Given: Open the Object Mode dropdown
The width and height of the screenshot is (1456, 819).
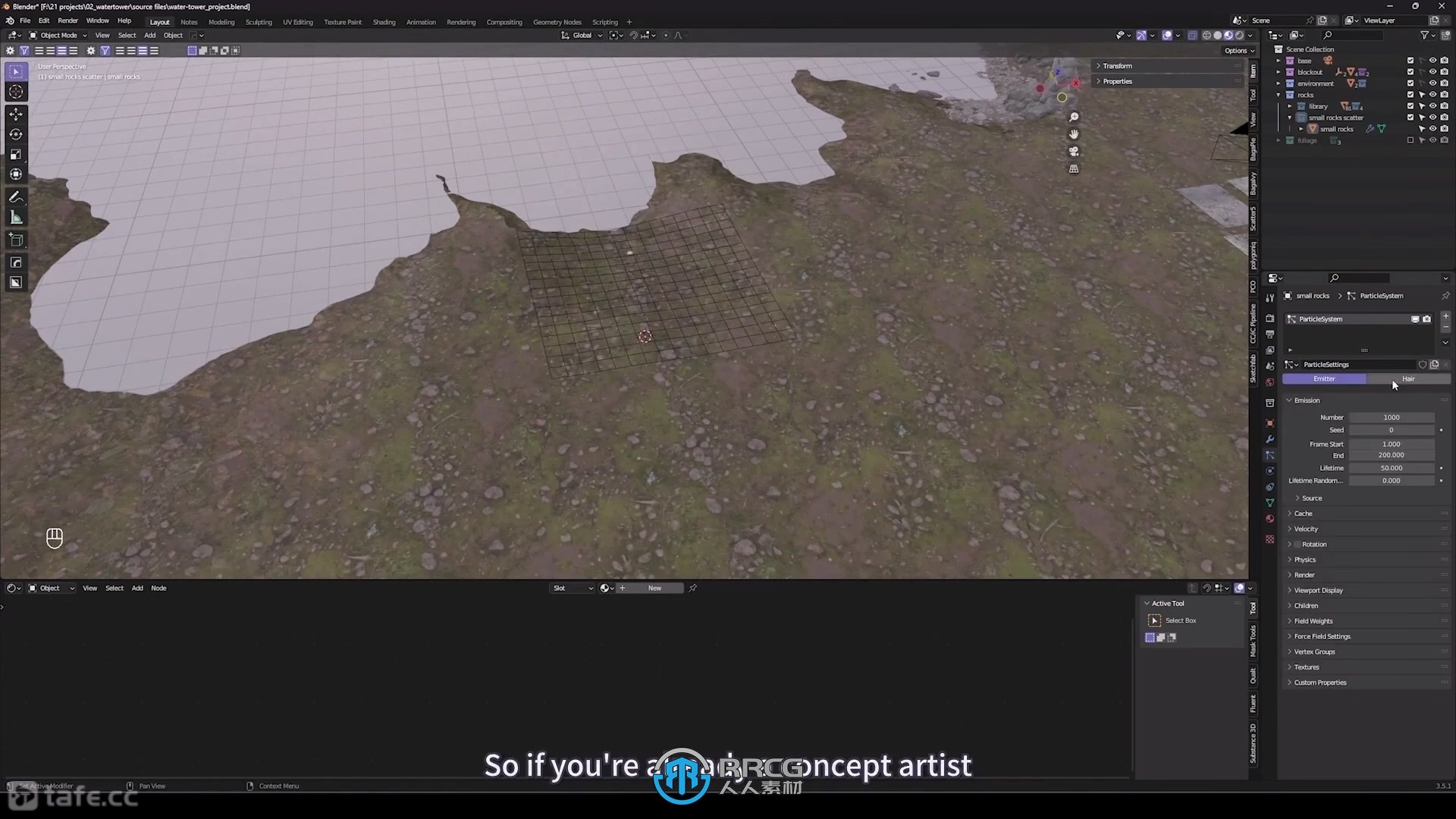Looking at the screenshot, I should [58, 36].
